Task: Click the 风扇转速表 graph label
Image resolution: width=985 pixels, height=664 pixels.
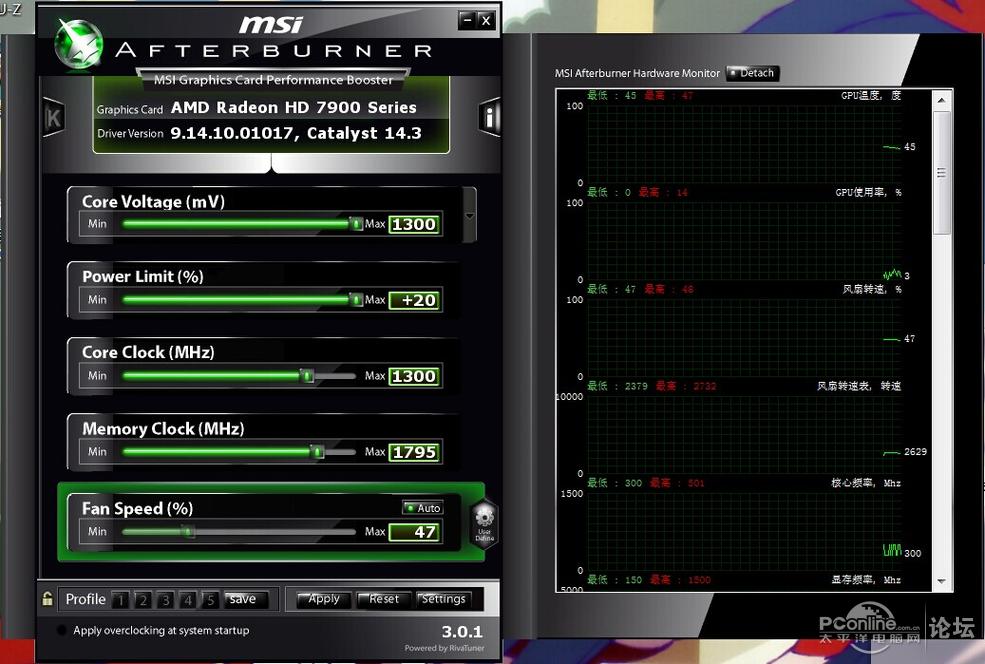Action: click(859, 386)
